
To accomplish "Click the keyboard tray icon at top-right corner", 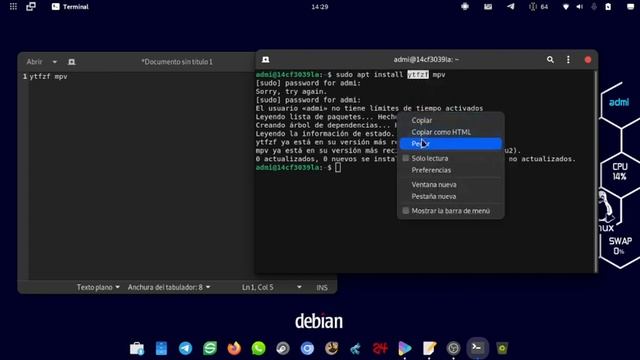I will (630, 7).
